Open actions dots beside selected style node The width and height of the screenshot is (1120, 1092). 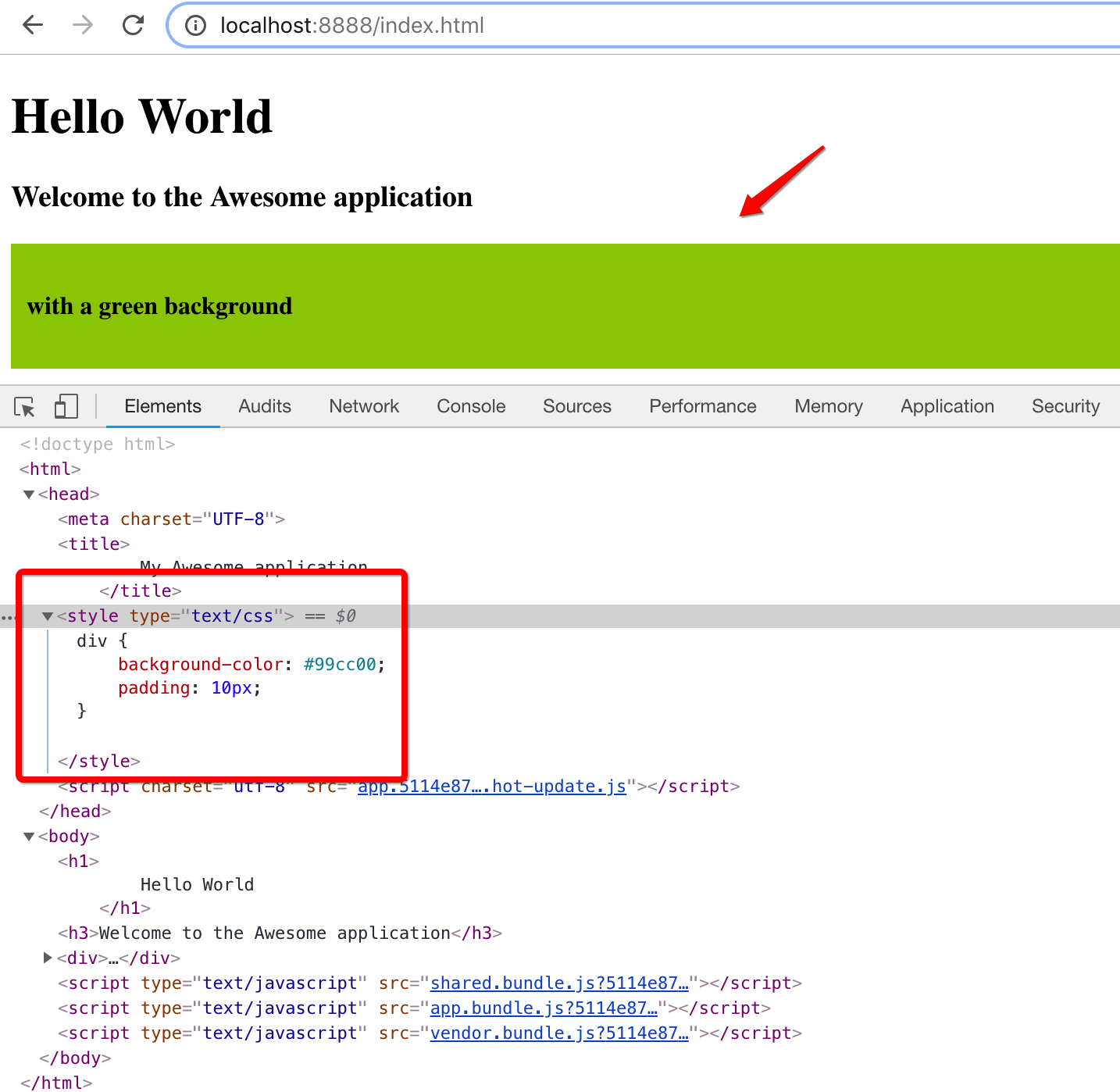(x=8, y=617)
